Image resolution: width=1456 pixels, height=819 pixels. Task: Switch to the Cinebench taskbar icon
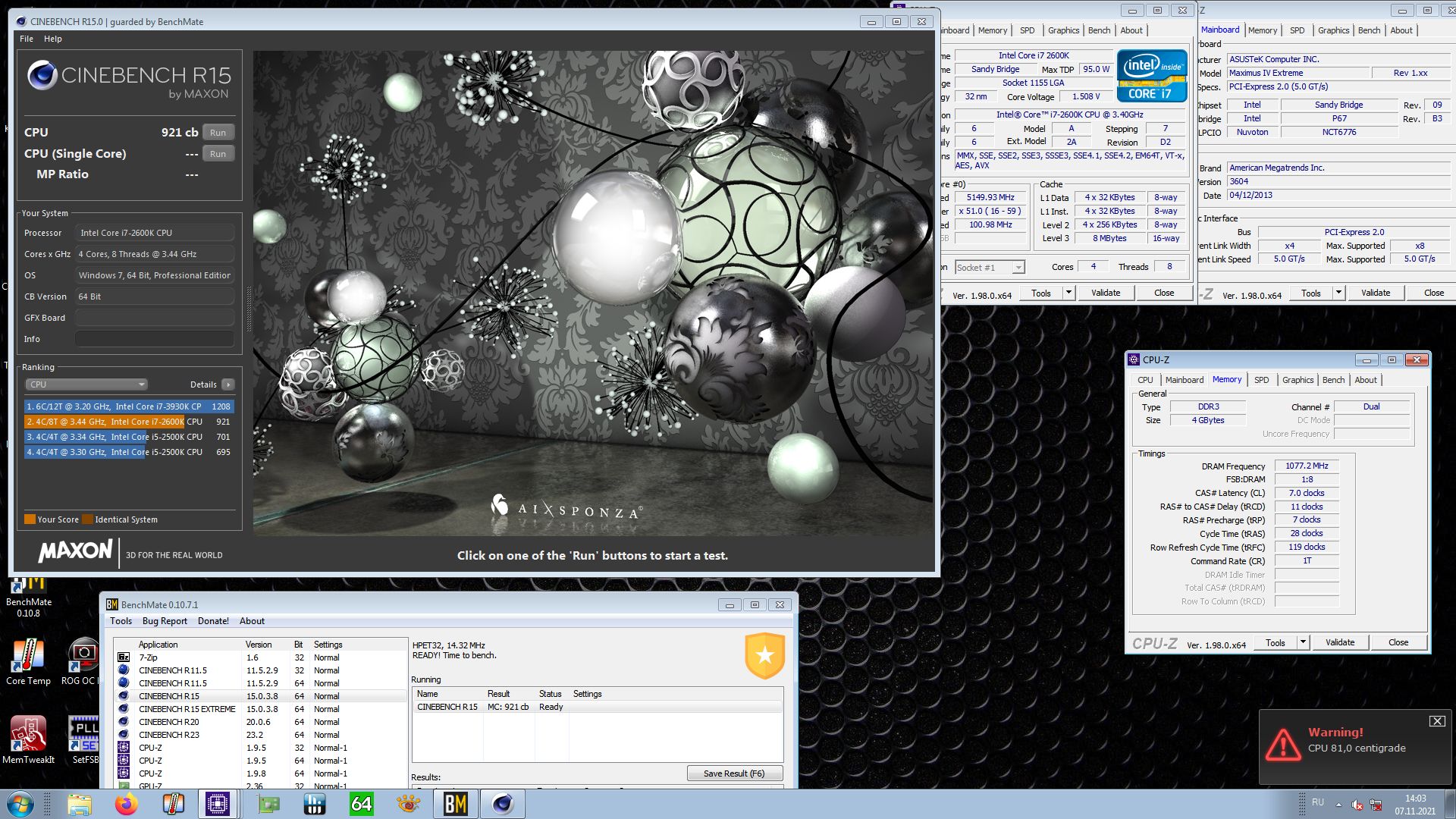503,804
